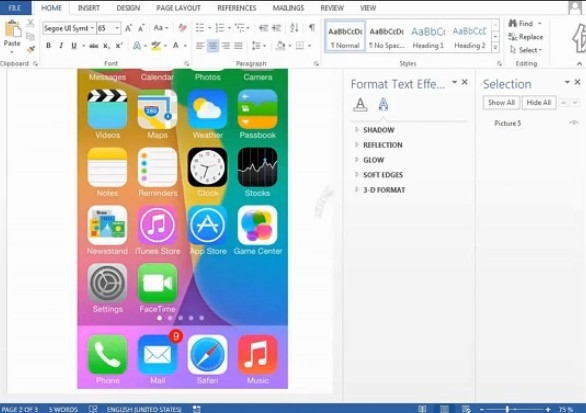Click the Hide All button

(539, 102)
